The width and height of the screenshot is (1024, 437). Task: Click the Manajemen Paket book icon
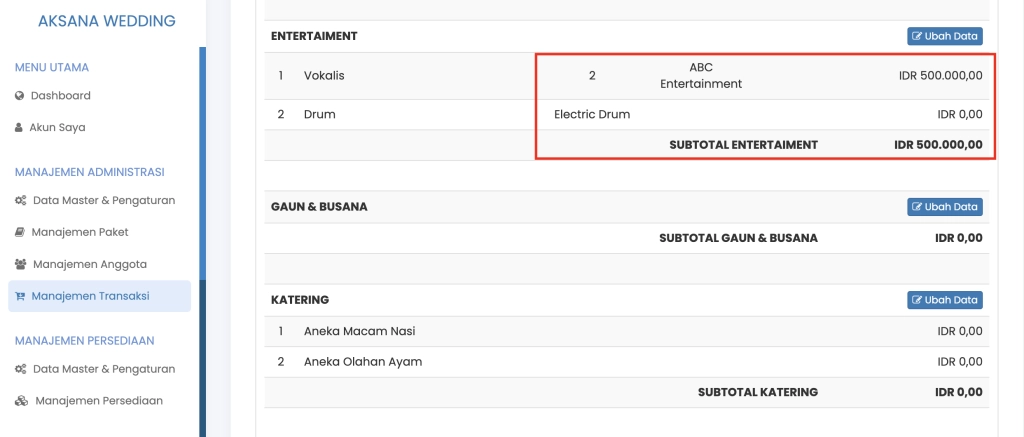(20, 232)
